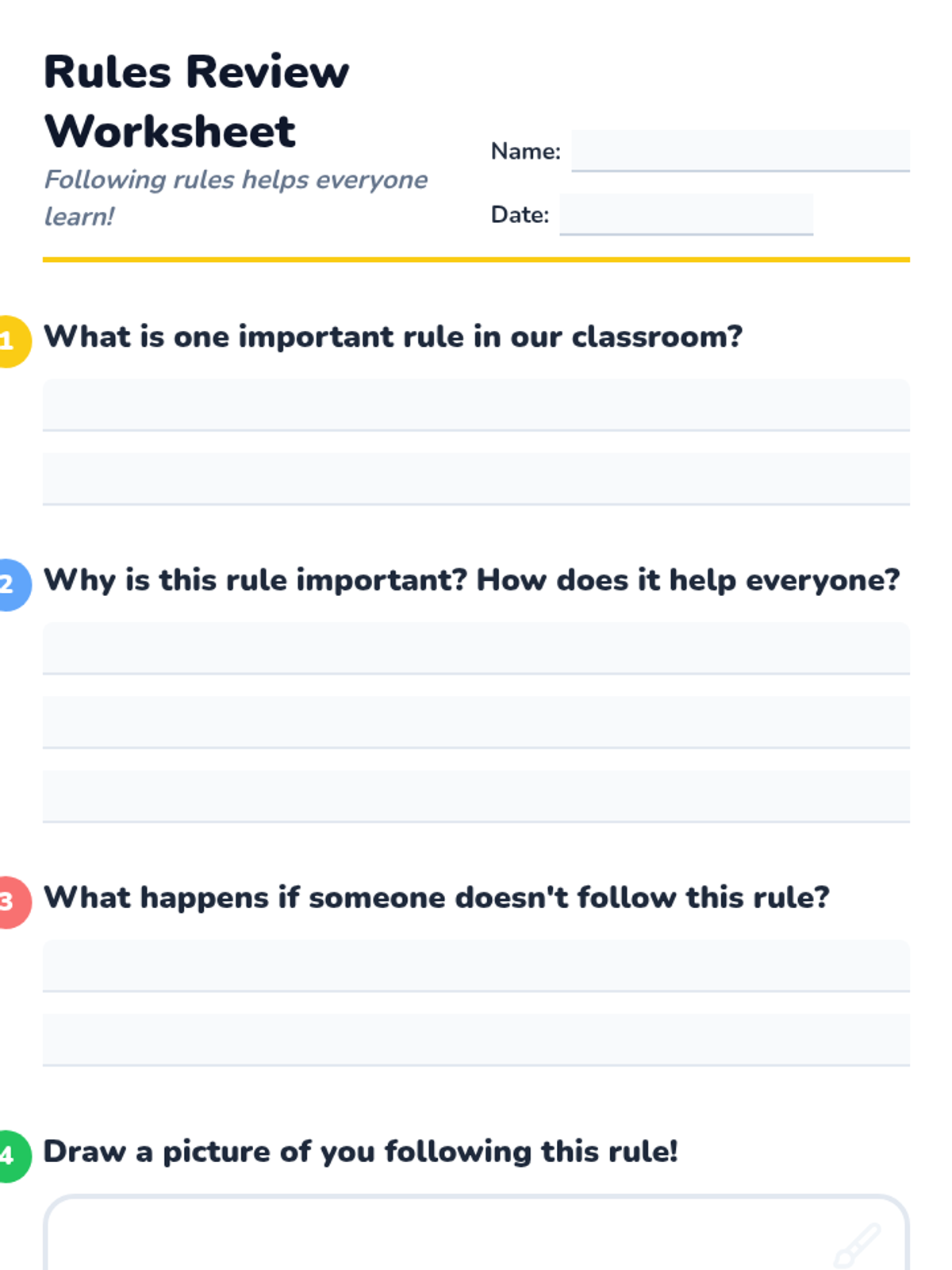Click second answer line under classroom rule question
The image size is (952, 1270).
476,479
